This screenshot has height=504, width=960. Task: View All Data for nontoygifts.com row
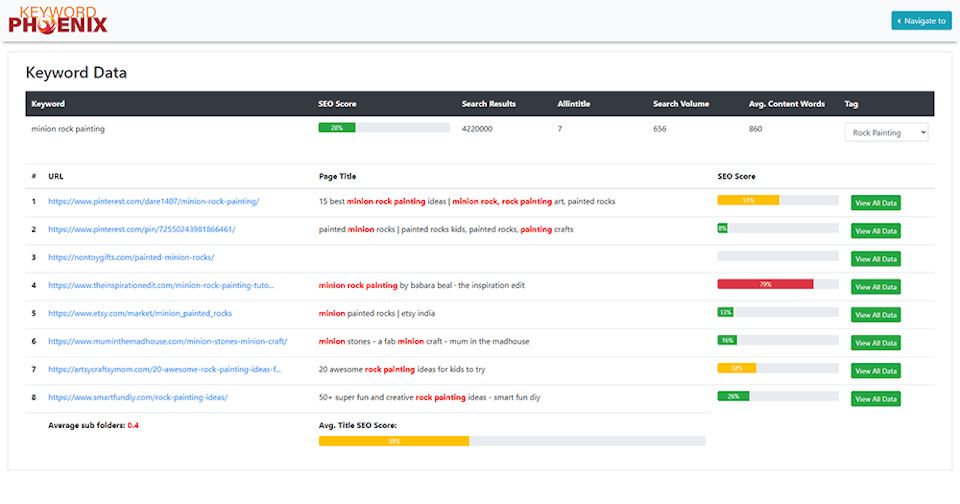(x=875, y=259)
